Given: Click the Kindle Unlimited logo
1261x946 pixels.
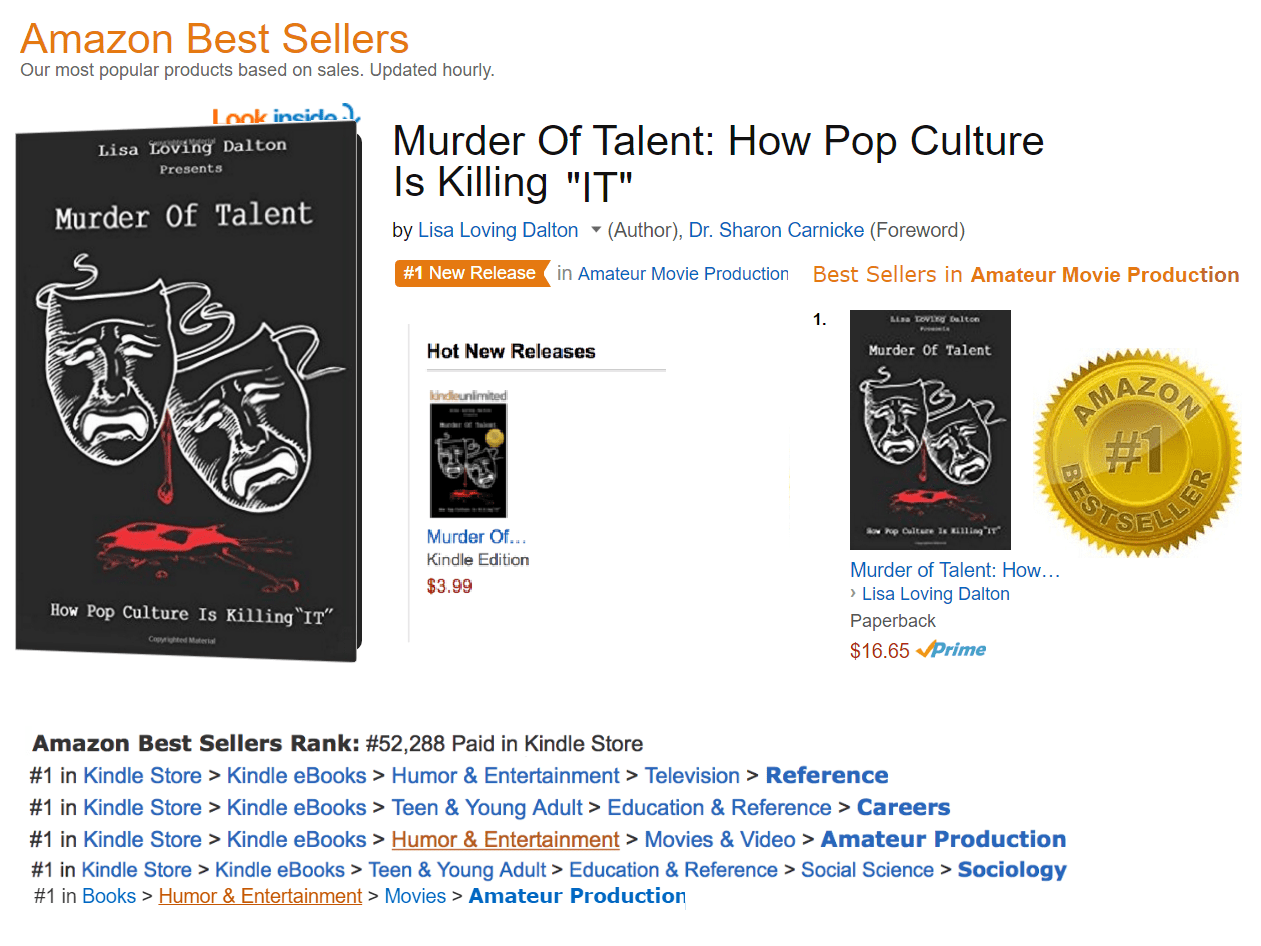Looking at the screenshot, I should pyautogui.click(x=468, y=395).
